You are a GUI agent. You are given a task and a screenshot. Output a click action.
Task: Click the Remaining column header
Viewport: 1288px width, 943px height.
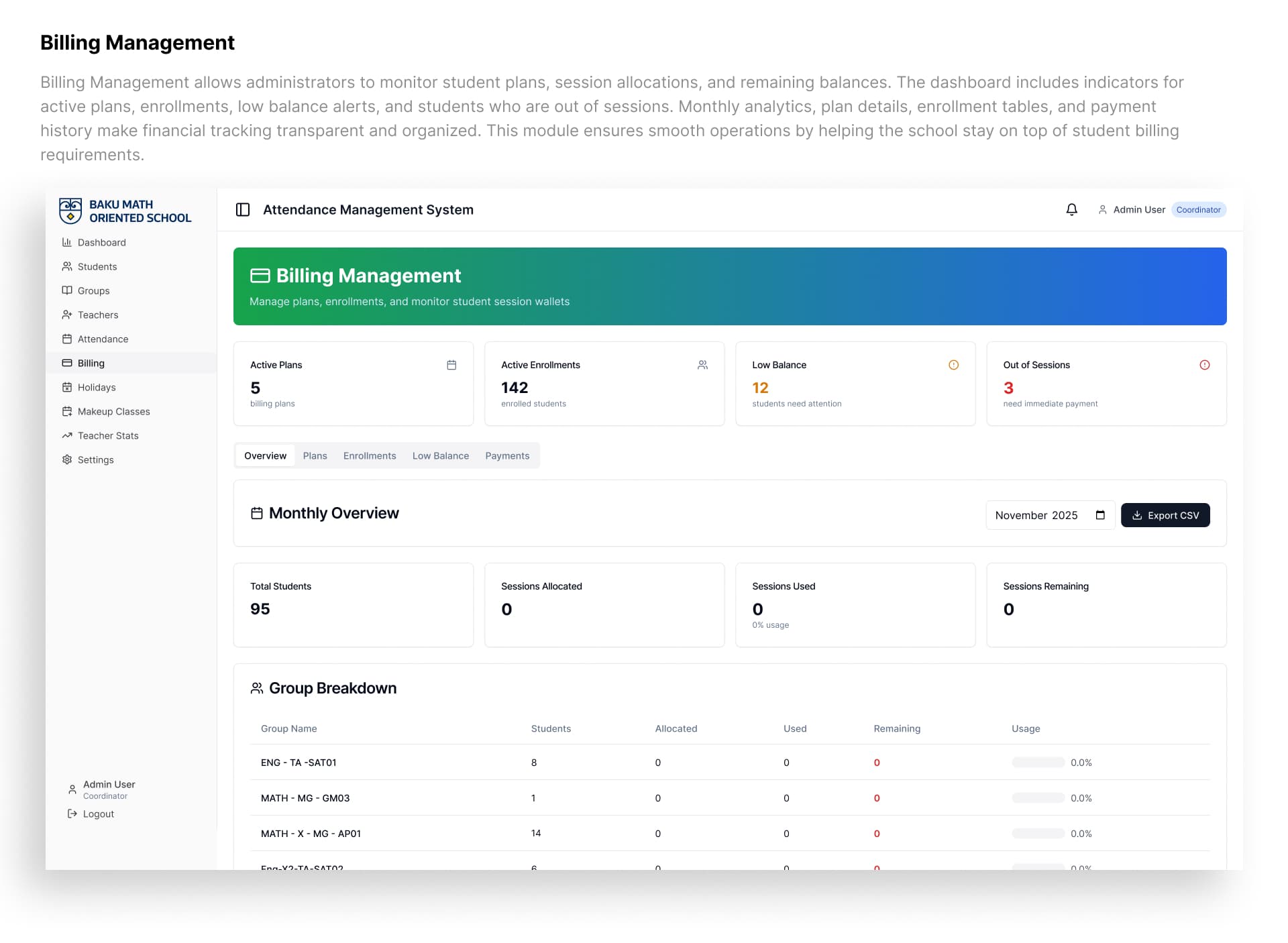897,728
